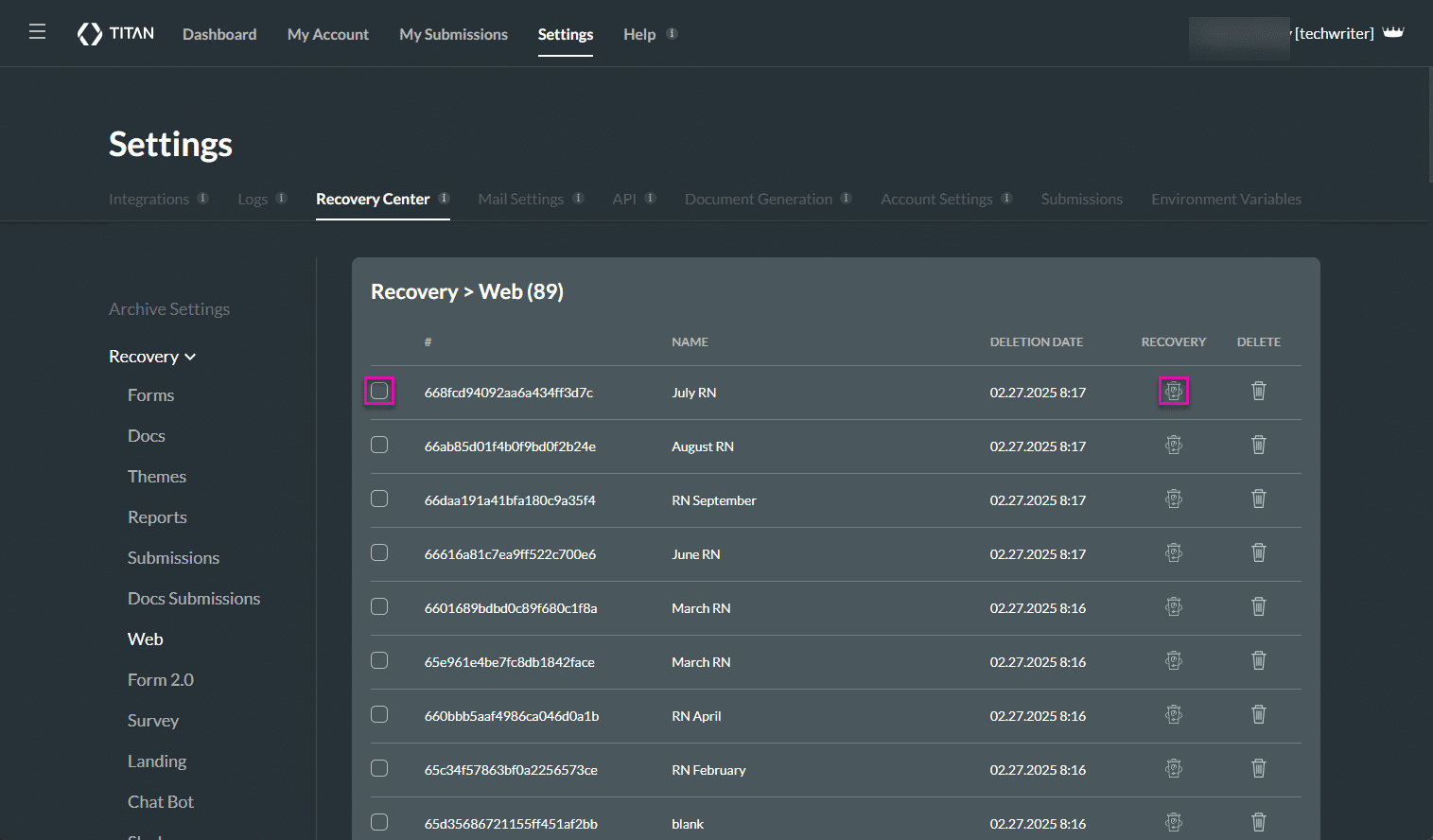Check the box for RN April

tap(379, 714)
